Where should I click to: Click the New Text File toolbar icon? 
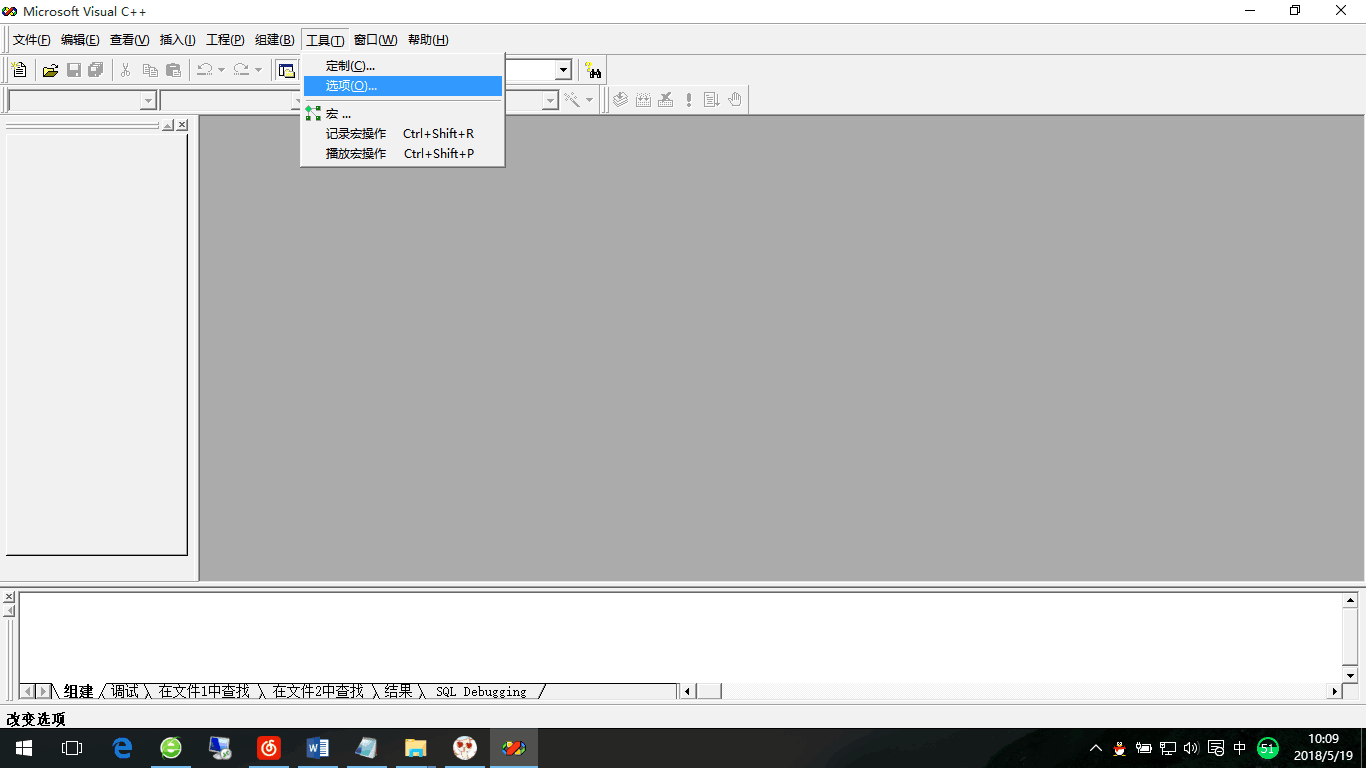19,70
